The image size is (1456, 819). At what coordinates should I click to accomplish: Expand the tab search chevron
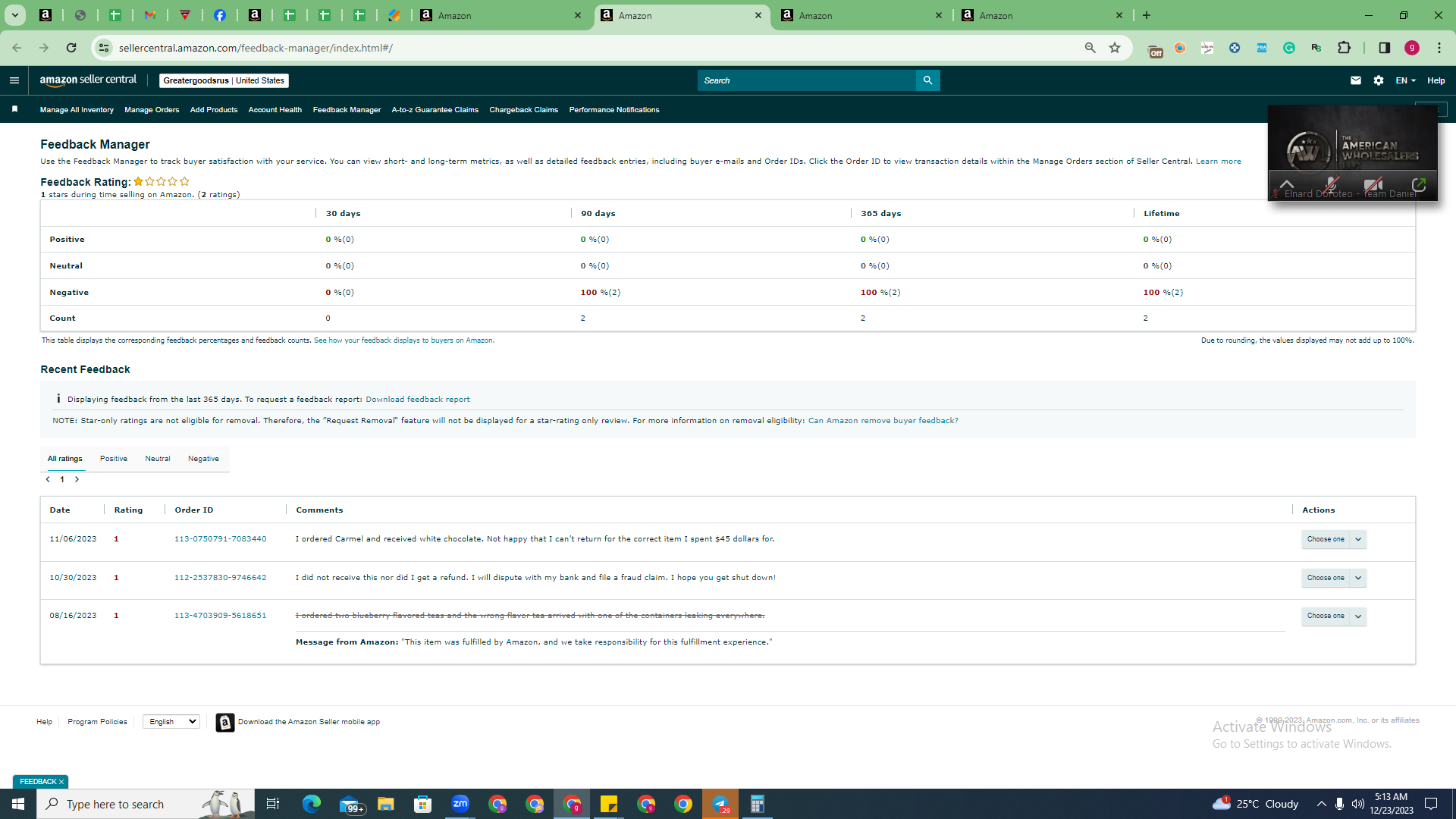(x=15, y=15)
